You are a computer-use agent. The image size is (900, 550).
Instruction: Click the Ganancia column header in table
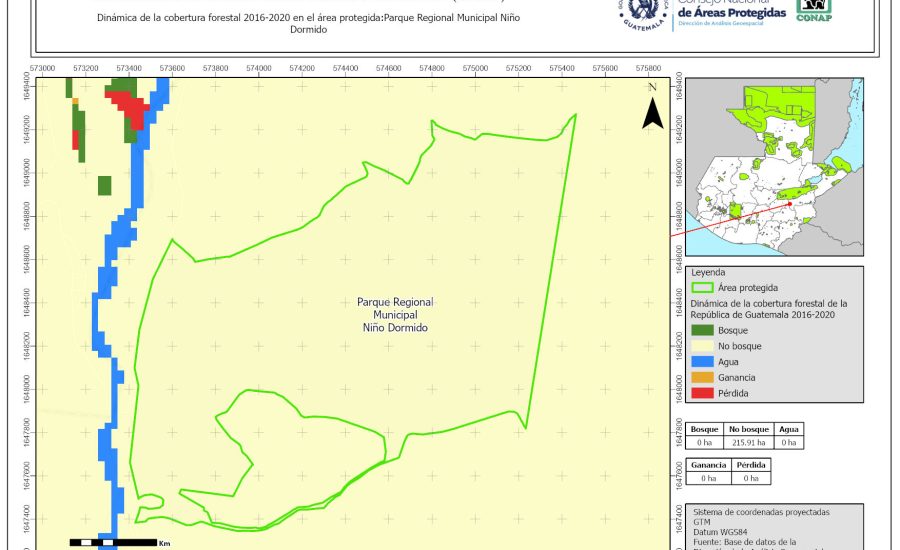tap(709, 465)
